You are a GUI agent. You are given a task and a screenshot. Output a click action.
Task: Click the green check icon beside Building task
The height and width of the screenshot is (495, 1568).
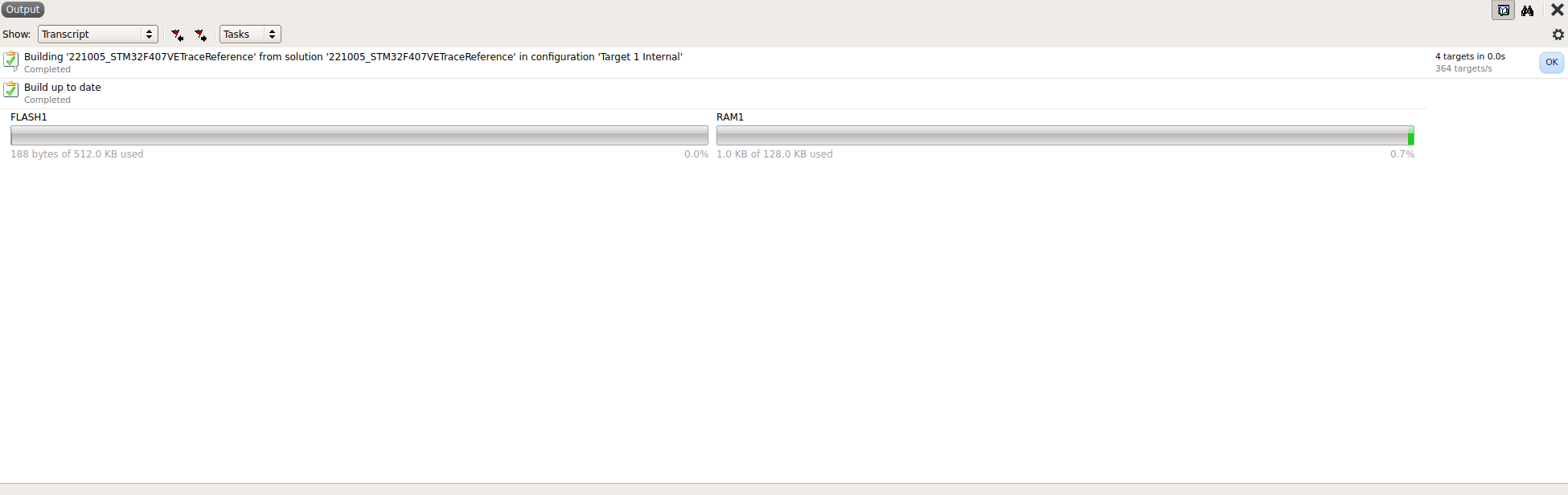pos(10,59)
